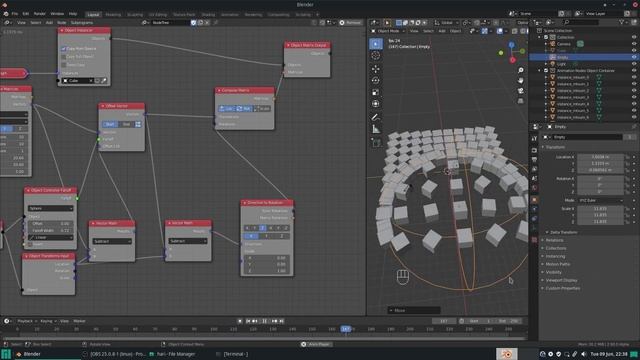Open Subtract dropdown in right Vector Math node

point(188,241)
